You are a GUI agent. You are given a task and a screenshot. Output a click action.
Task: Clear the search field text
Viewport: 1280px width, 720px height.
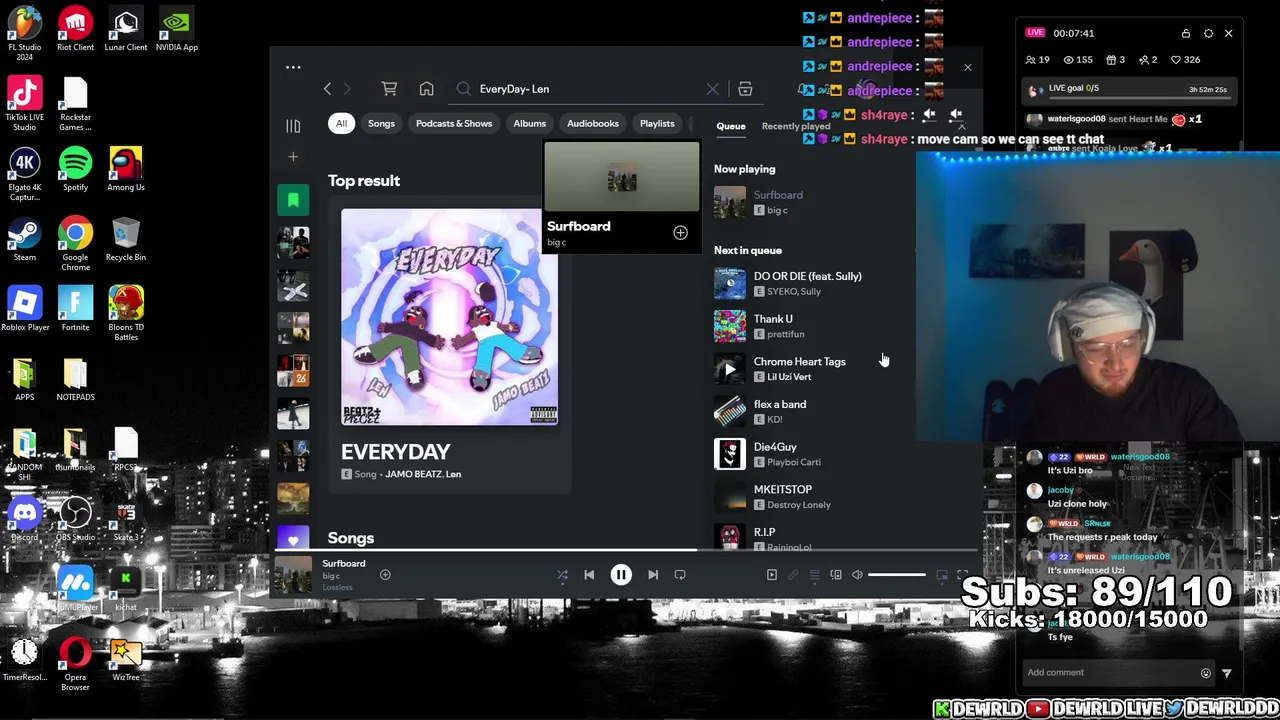712,89
